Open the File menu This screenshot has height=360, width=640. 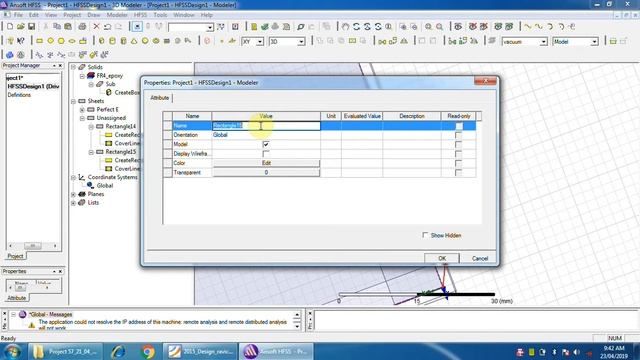point(18,15)
